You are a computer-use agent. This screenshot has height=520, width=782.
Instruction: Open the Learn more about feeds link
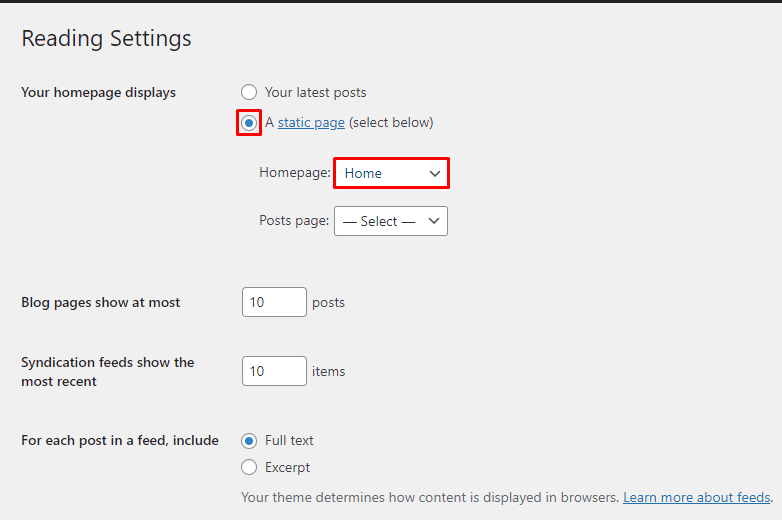(x=697, y=497)
